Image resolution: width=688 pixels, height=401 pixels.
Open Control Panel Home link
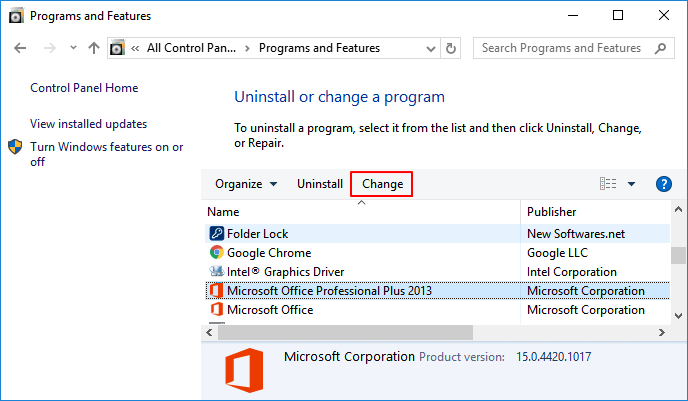[84, 88]
